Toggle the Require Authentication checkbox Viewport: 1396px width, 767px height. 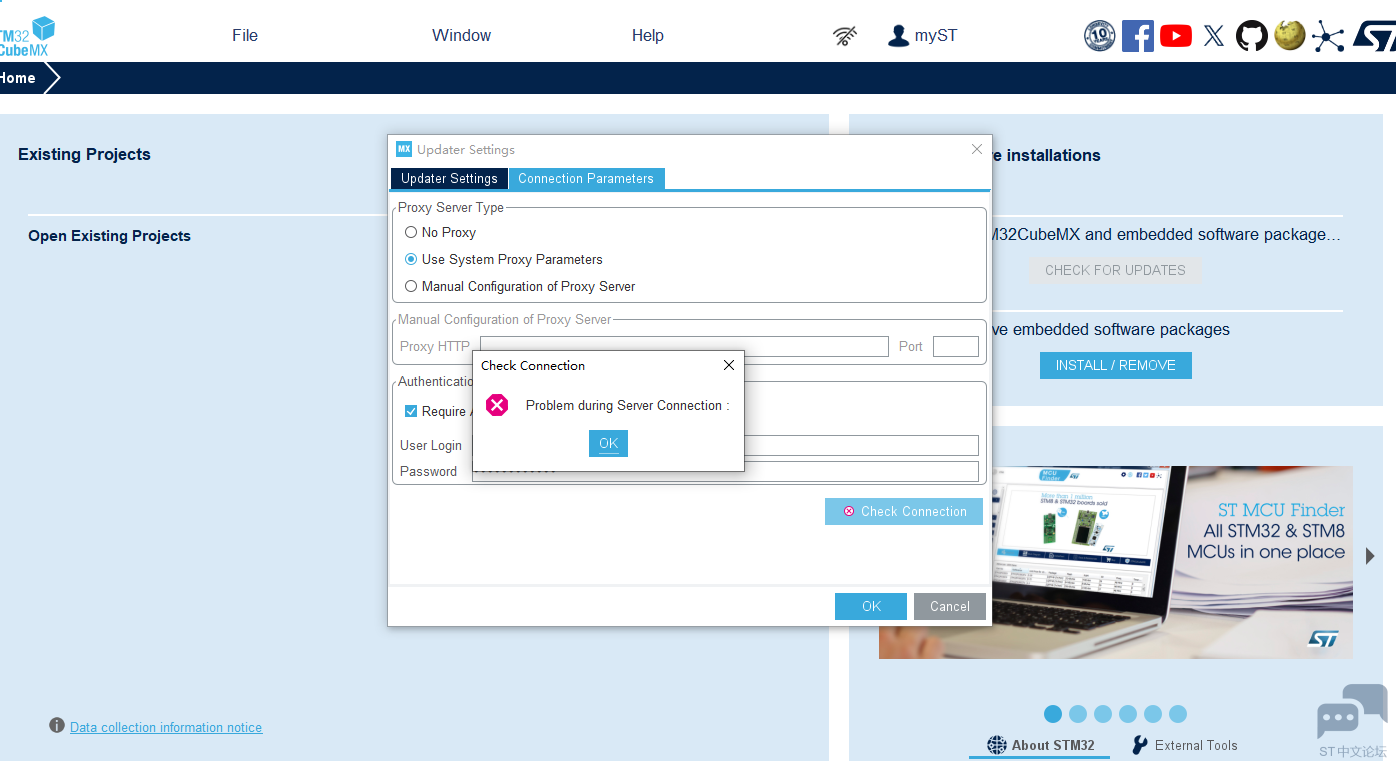point(411,411)
